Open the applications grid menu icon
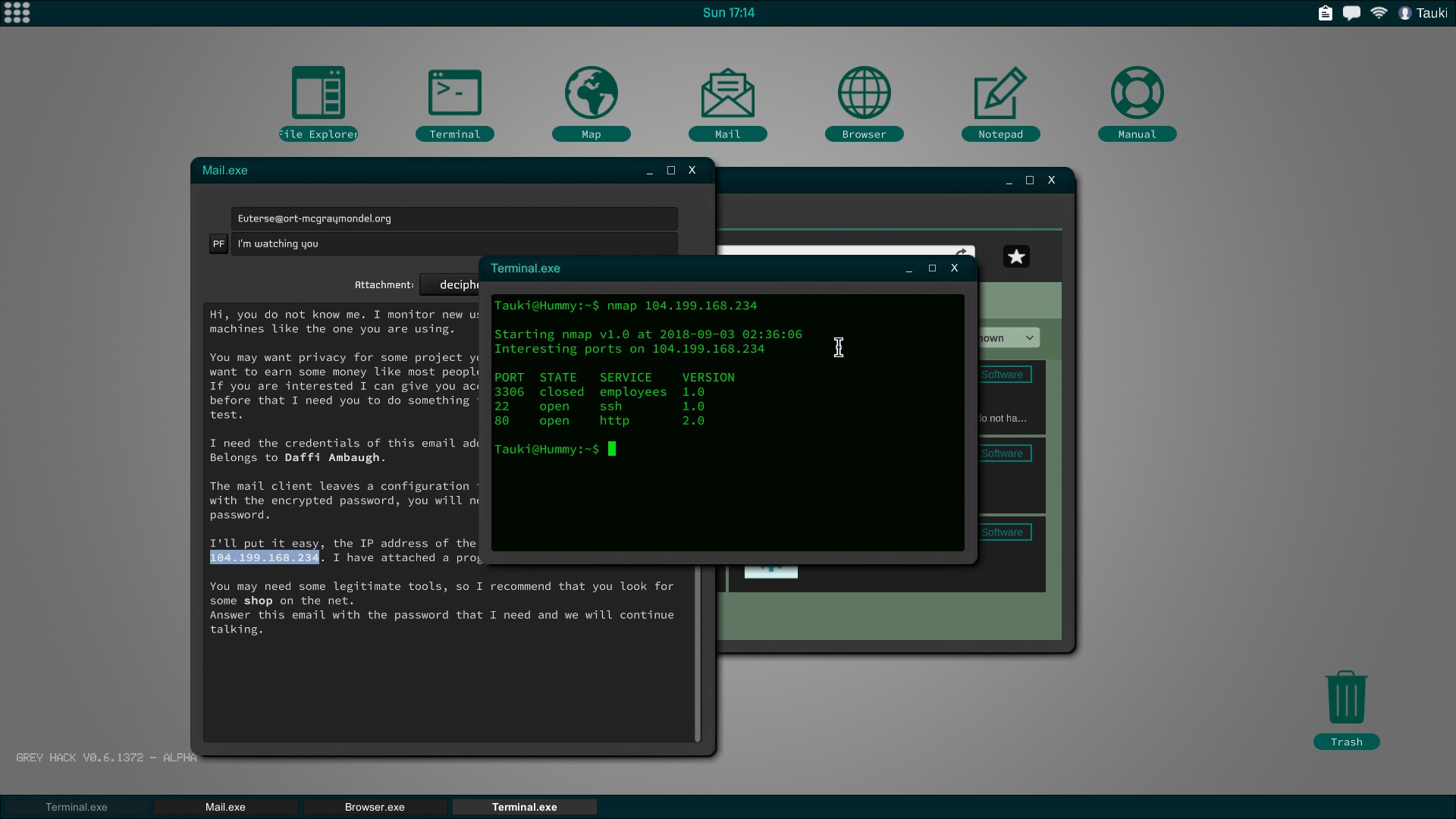The width and height of the screenshot is (1456, 819). [17, 12]
